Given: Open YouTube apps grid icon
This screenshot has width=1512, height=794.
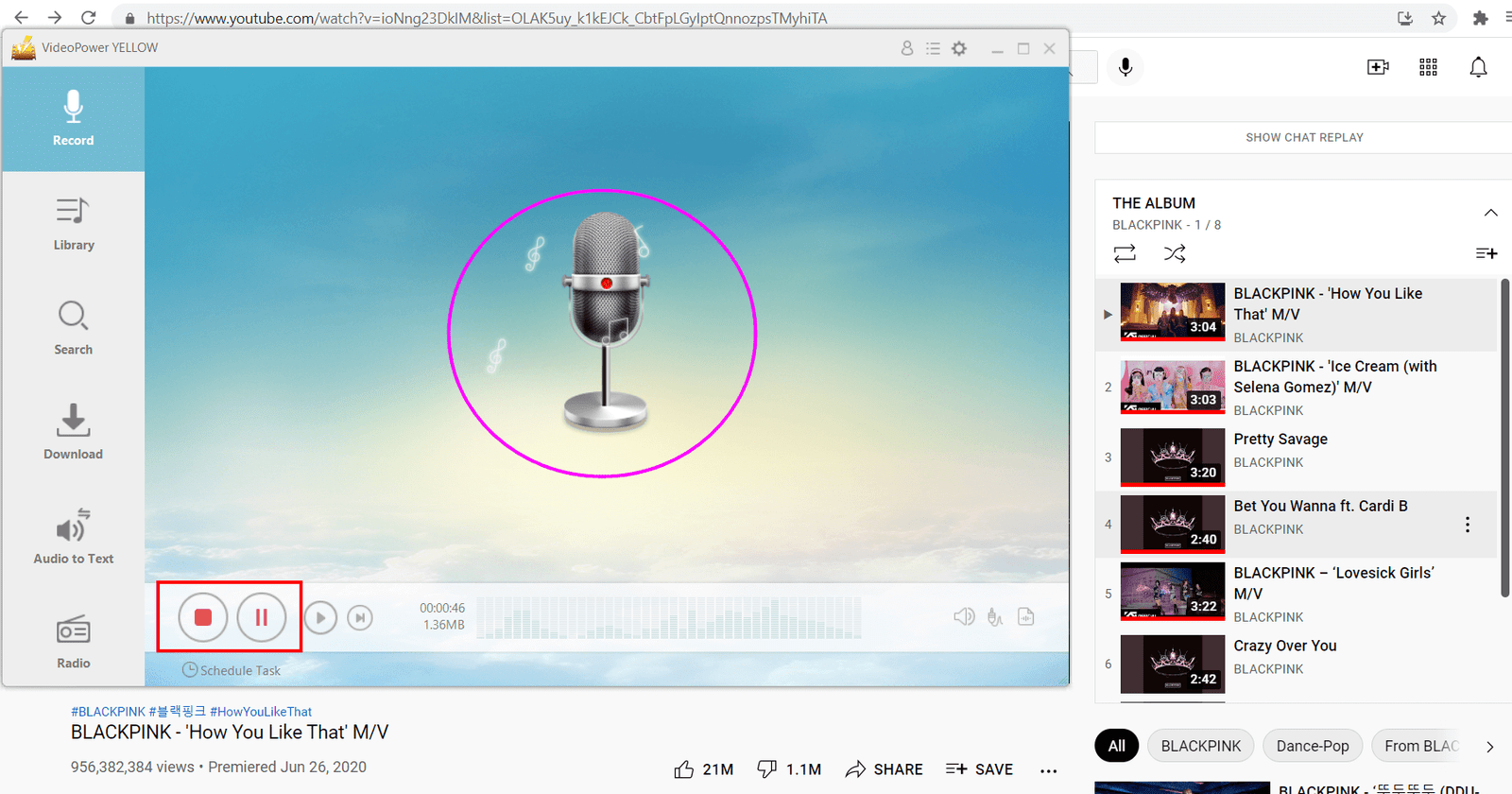Looking at the screenshot, I should (x=1428, y=67).
